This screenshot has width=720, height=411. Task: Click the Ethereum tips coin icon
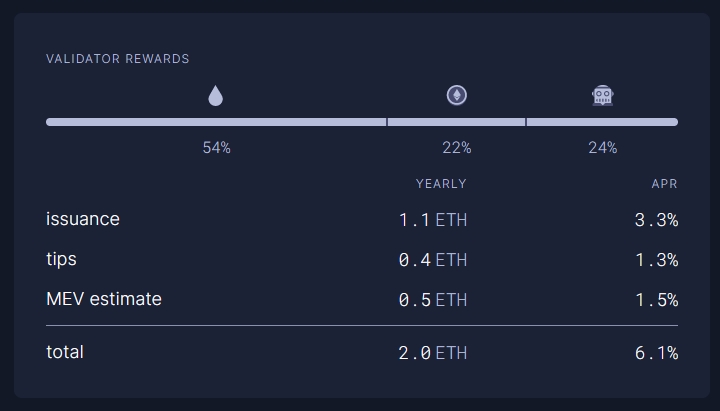coord(457,96)
